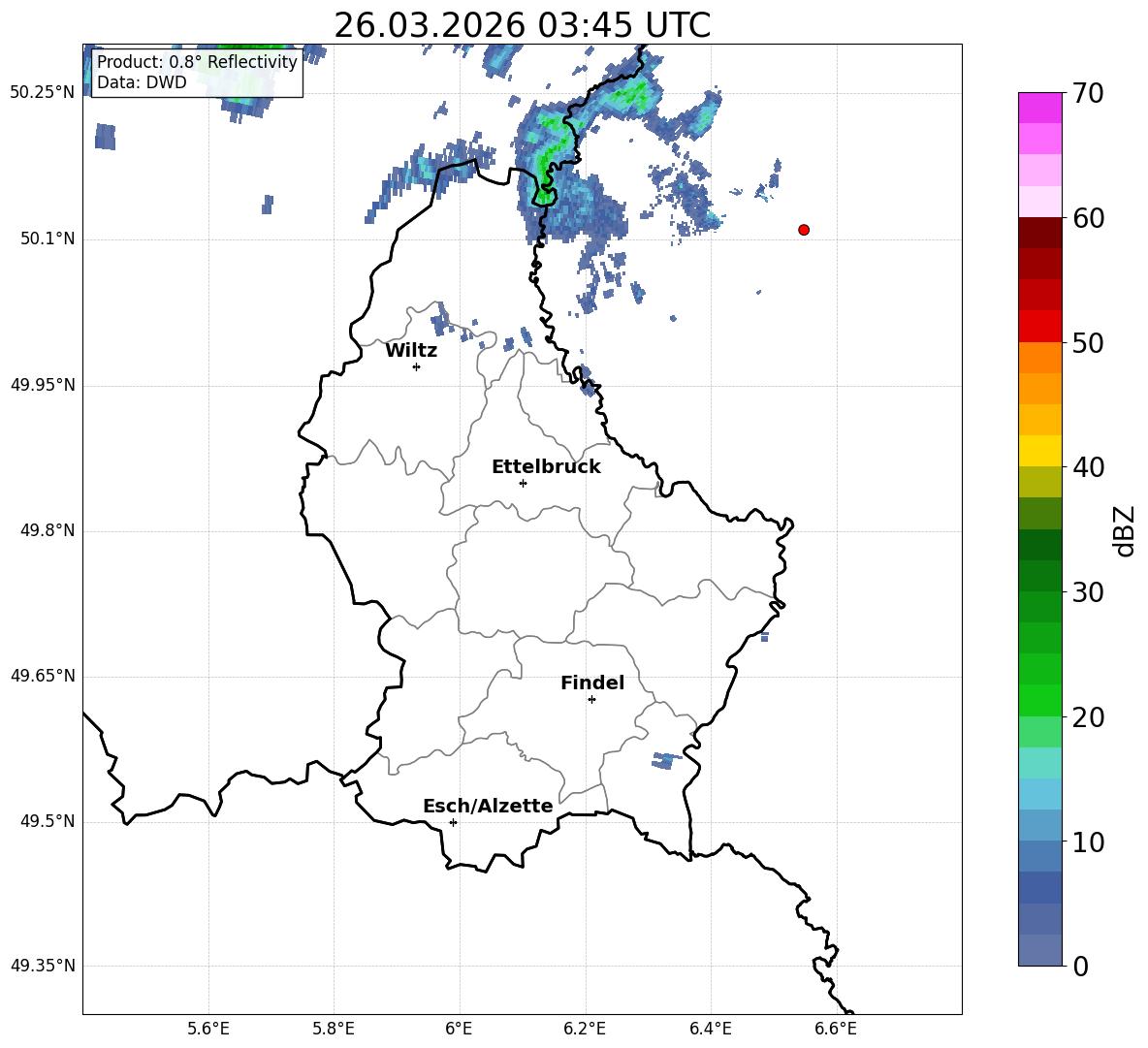The height and width of the screenshot is (1048, 1148).
Task: Click the Esch/Alzette city label
Action: tap(489, 806)
